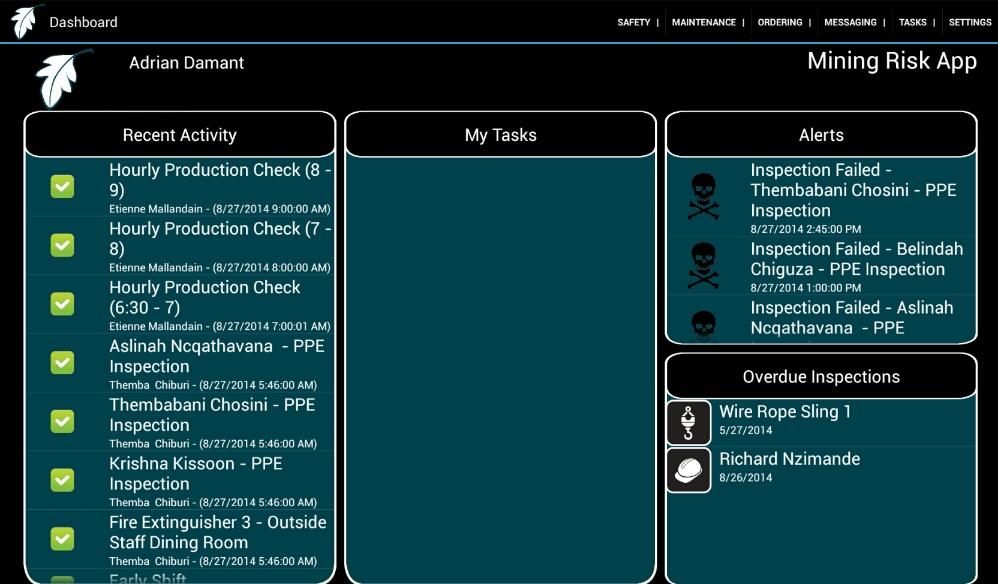Click green checkmark for Krishna Kissoon PPE Inspection
This screenshot has height=584, width=998.
[x=62, y=480]
